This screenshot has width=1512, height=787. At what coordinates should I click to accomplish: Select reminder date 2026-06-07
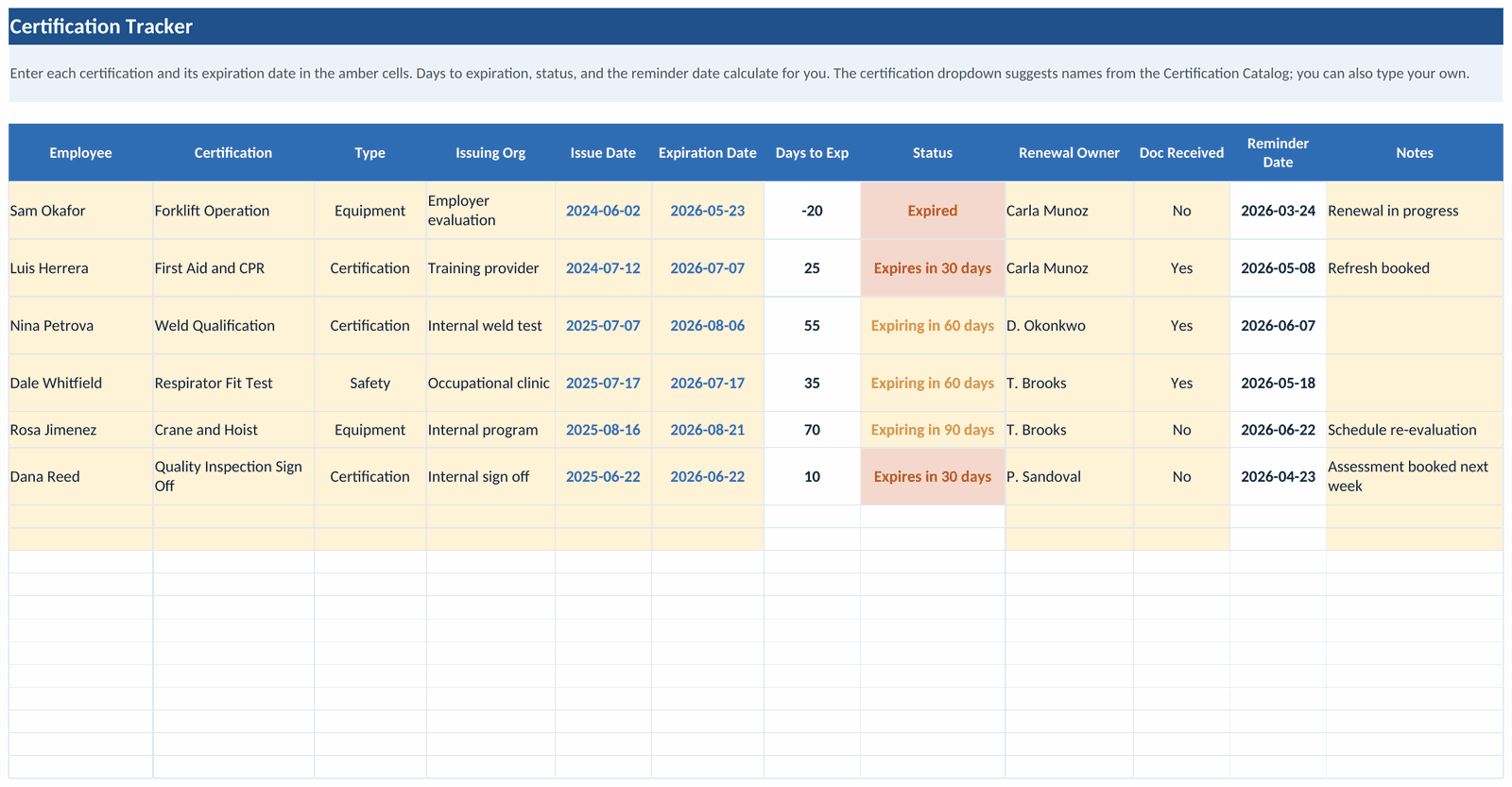tap(1278, 326)
